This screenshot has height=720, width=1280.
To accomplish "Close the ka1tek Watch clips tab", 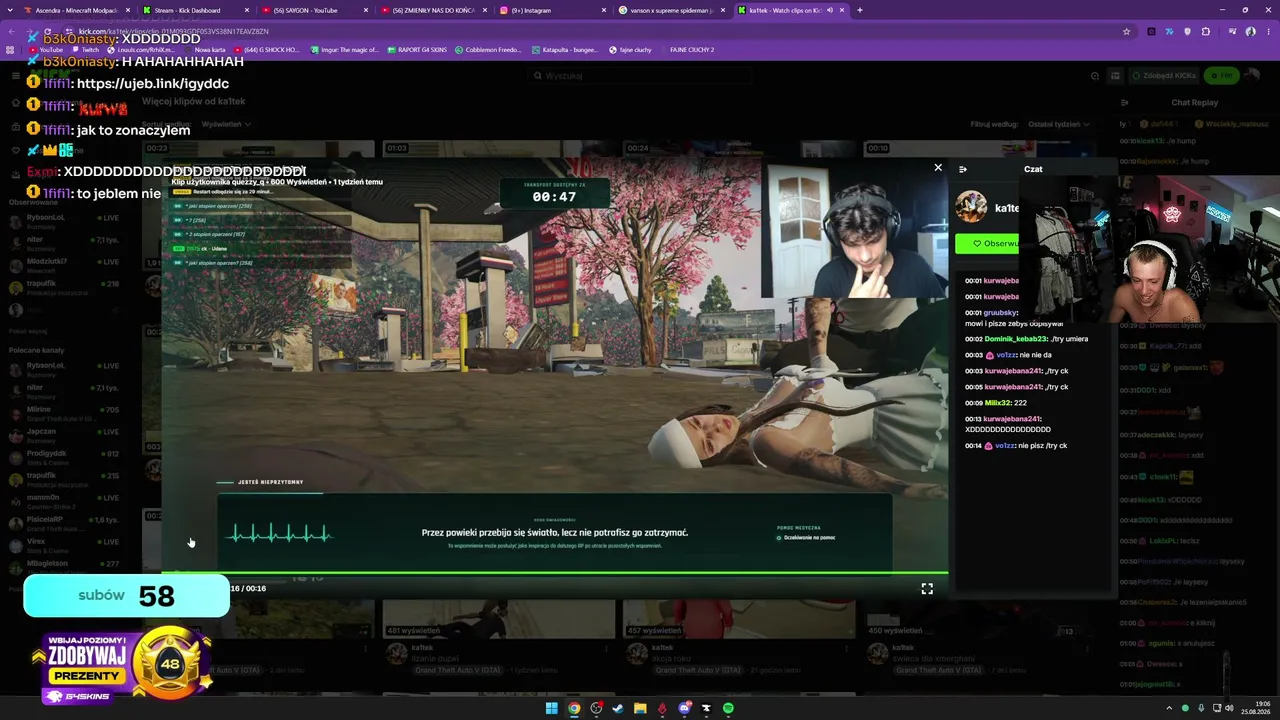I will (x=842, y=10).
